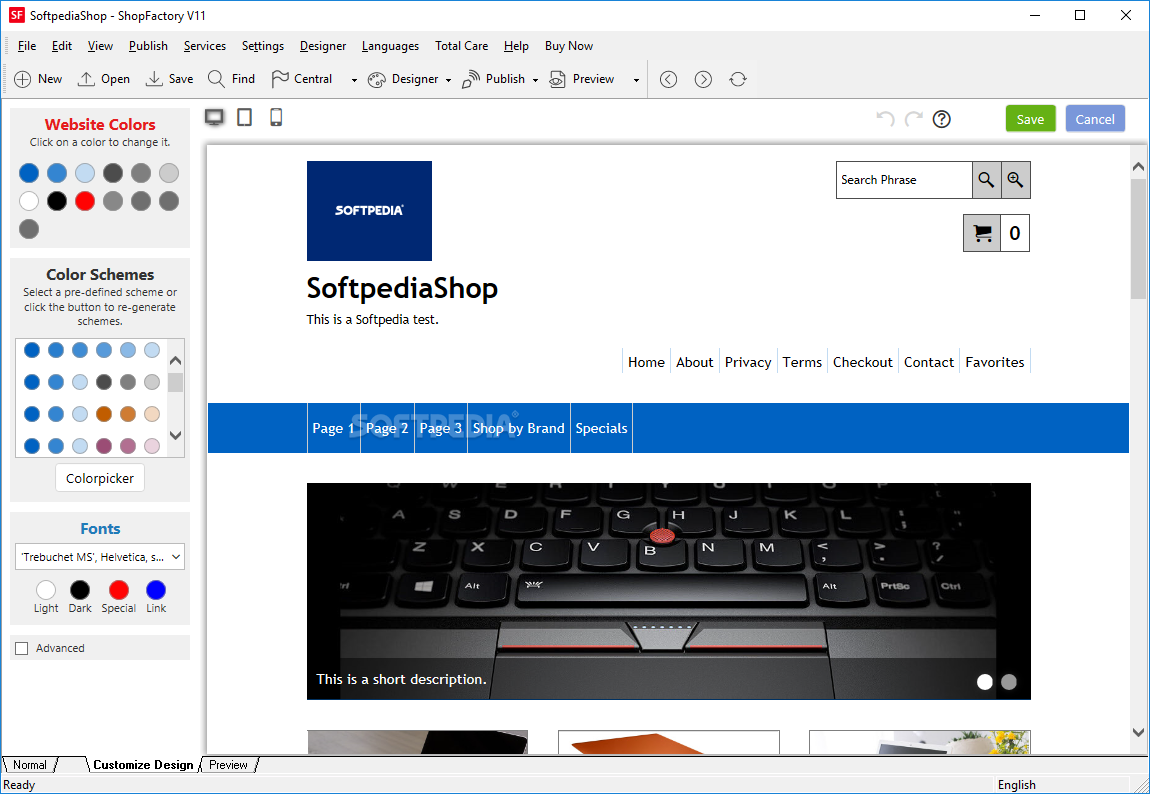Click page scrollbar down arrow

click(x=1138, y=732)
